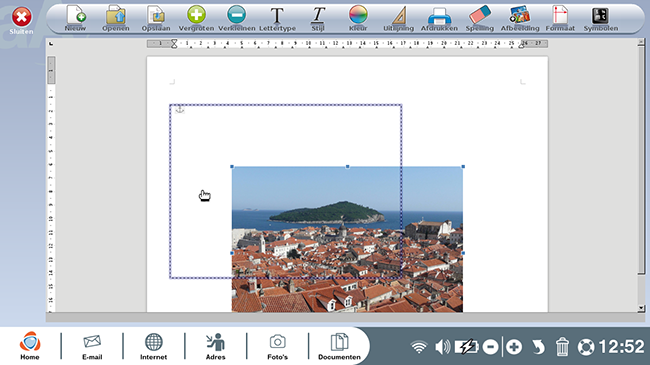Run the Spelling check
Screen dimensions: 650x365
pyautogui.click(x=480, y=18)
